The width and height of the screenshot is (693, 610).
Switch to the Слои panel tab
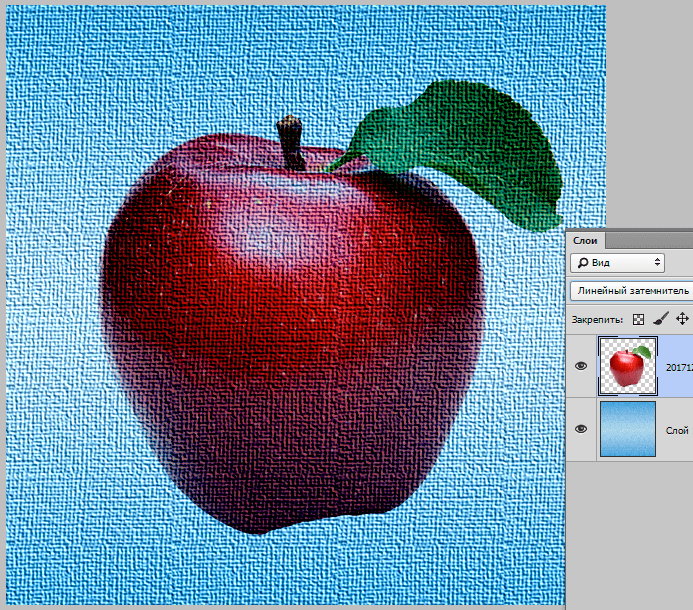(585, 240)
